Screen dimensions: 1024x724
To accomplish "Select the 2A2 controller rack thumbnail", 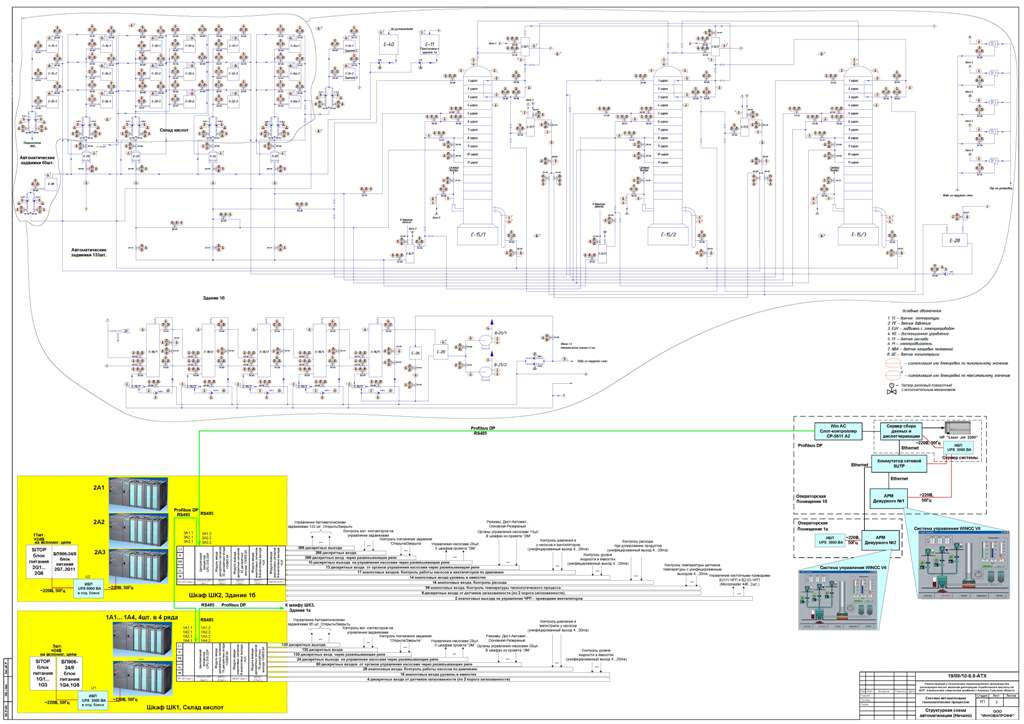I will (x=136, y=530).
